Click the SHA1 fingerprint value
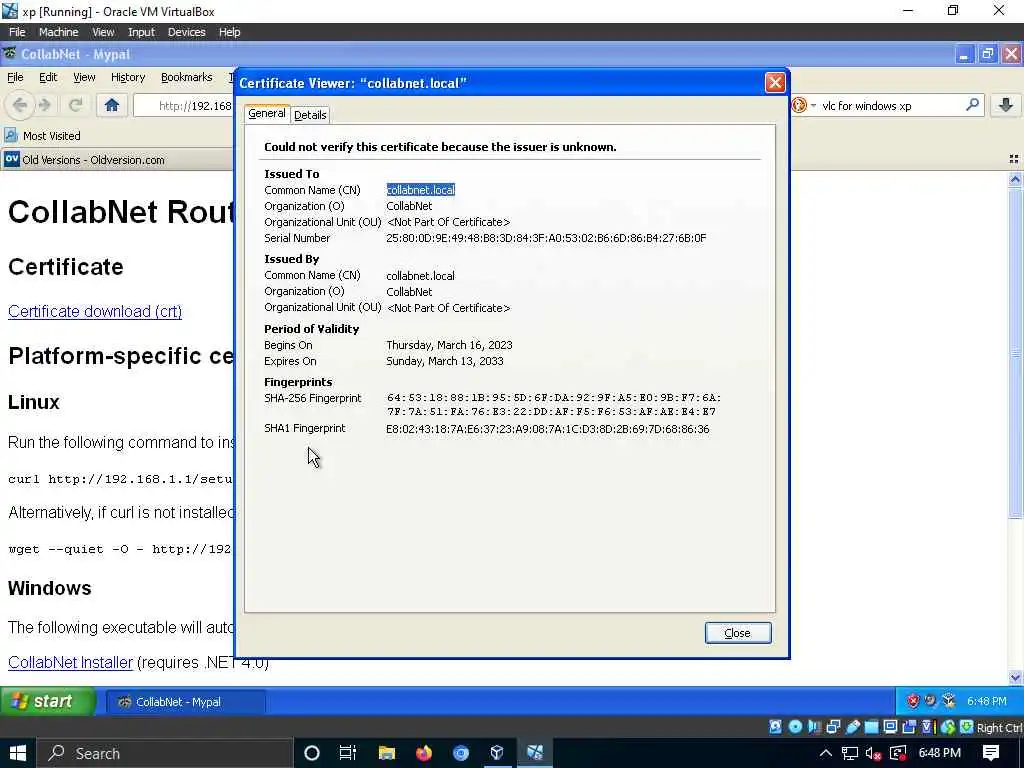The height and width of the screenshot is (768, 1024). (547, 429)
